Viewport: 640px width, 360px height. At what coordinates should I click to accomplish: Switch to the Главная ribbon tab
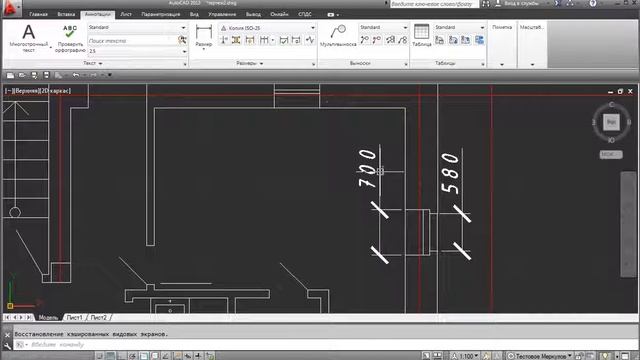tap(38, 14)
